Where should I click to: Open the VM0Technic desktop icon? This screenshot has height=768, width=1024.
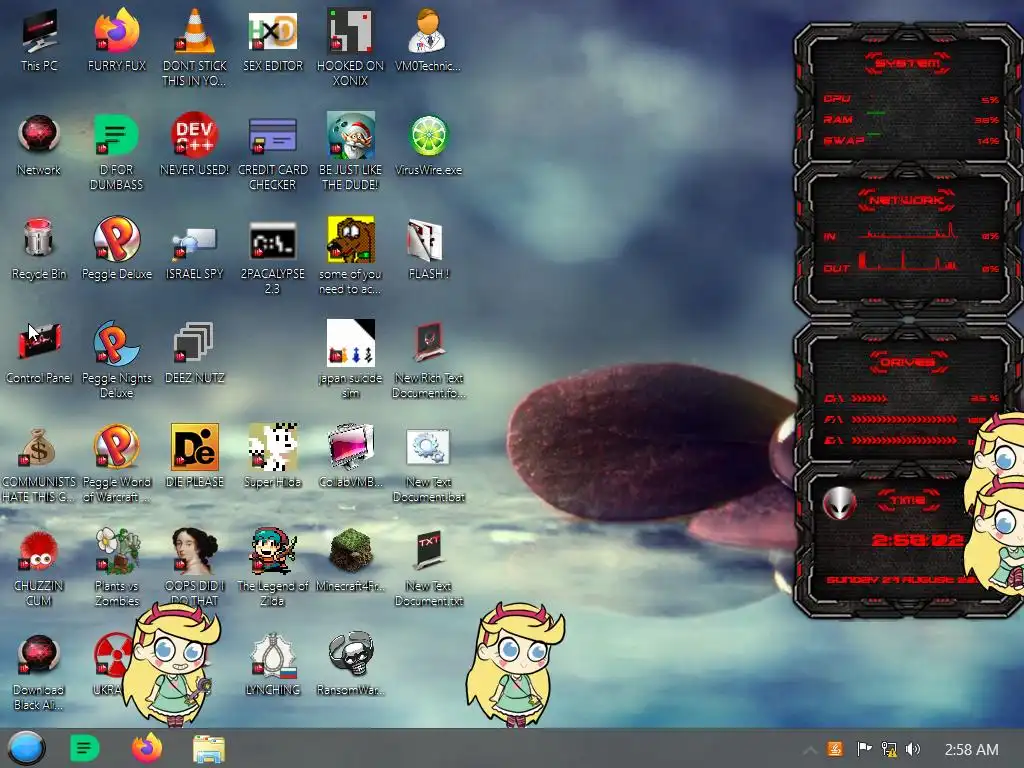click(428, 40)
